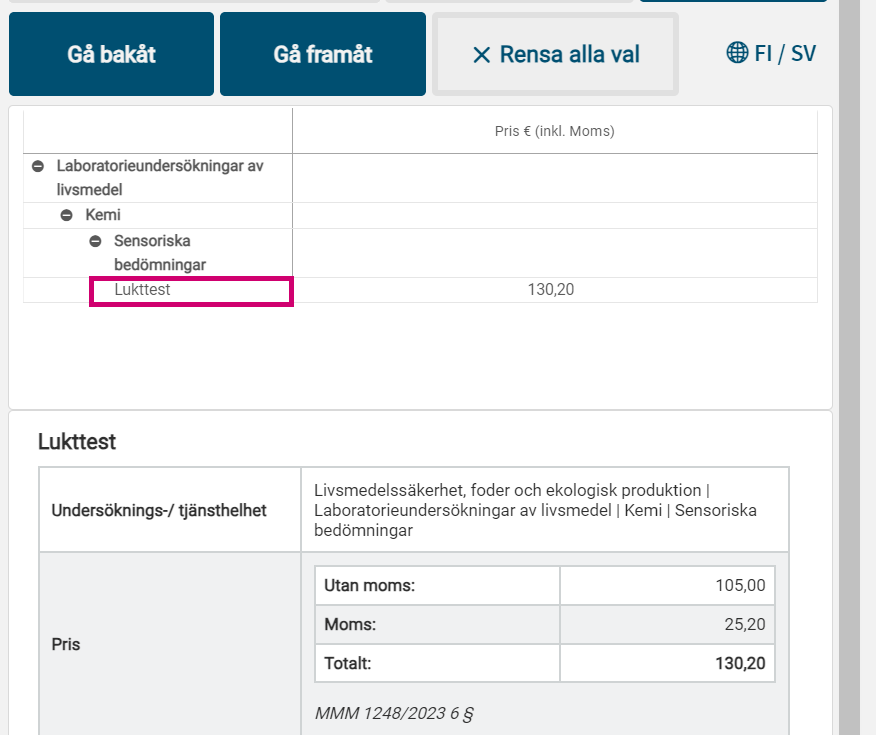Image resolution: width=876 pixels, height=735 pixels.
Task: Click the Pris € (inkl. Moms) column header
Action: pos(554,130)
